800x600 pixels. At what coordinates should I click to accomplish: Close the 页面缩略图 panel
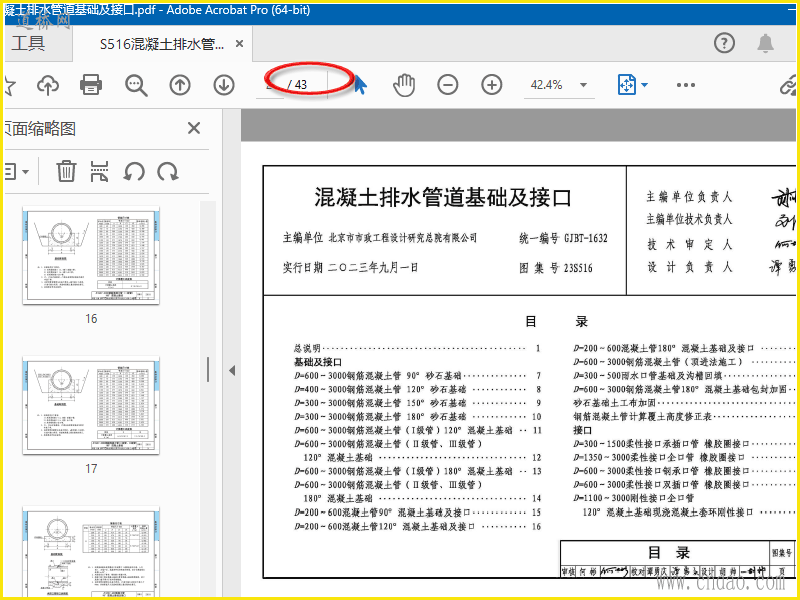(194, 128)
